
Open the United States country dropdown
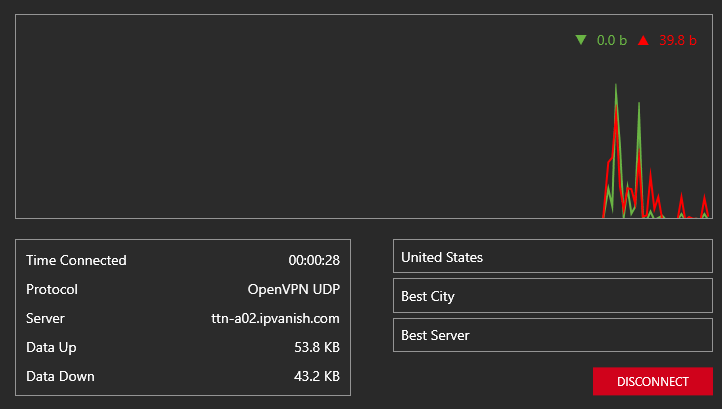(x=553, y=256)
